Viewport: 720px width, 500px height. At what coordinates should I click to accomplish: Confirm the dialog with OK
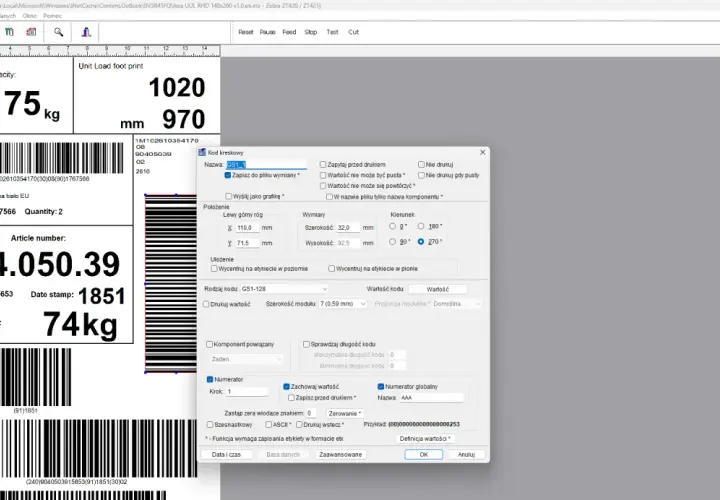click(x=423, y=455)
